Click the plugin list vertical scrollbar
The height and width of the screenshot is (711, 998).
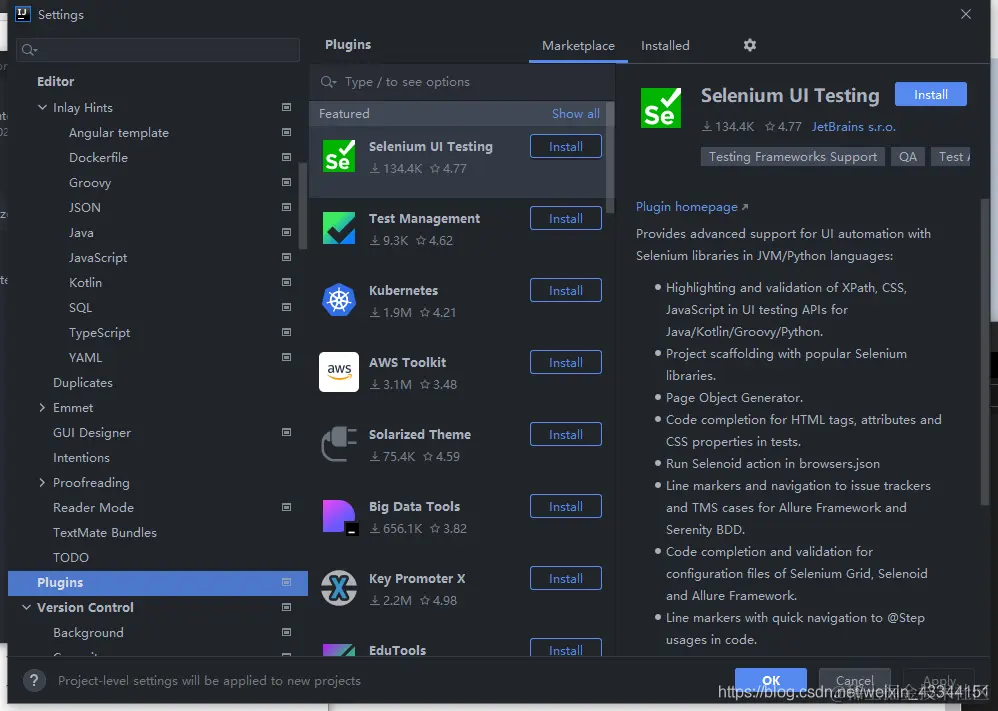(610, 158)
